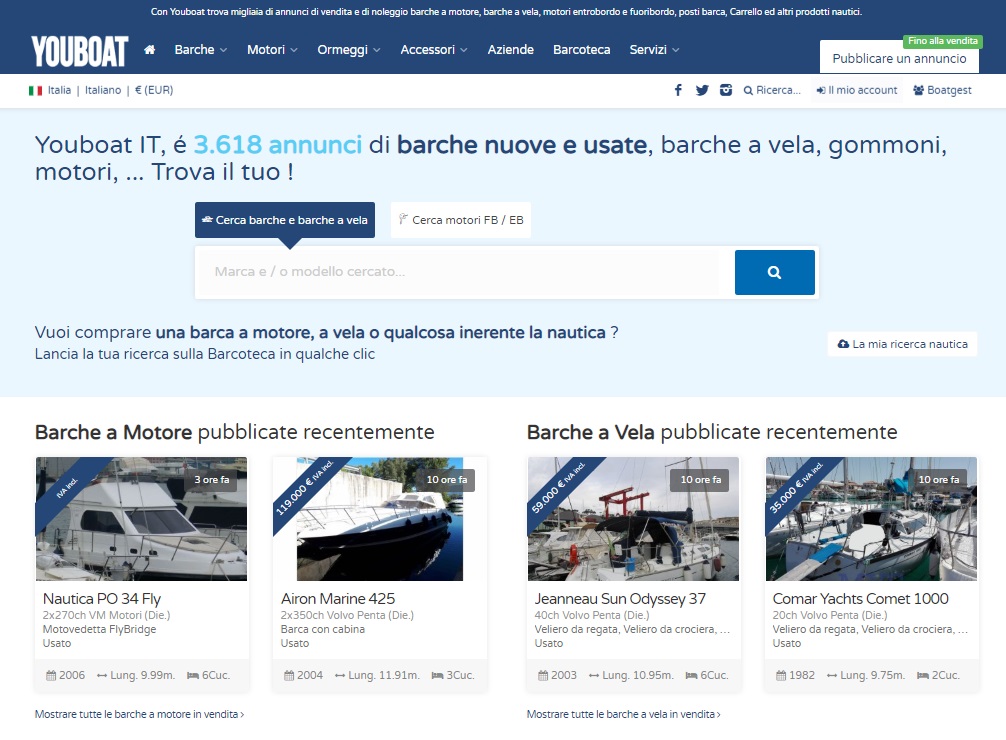Screen dimensions: 1006x740
Task: Click the calendar icon beside 2004
Action: pos(289,675)
